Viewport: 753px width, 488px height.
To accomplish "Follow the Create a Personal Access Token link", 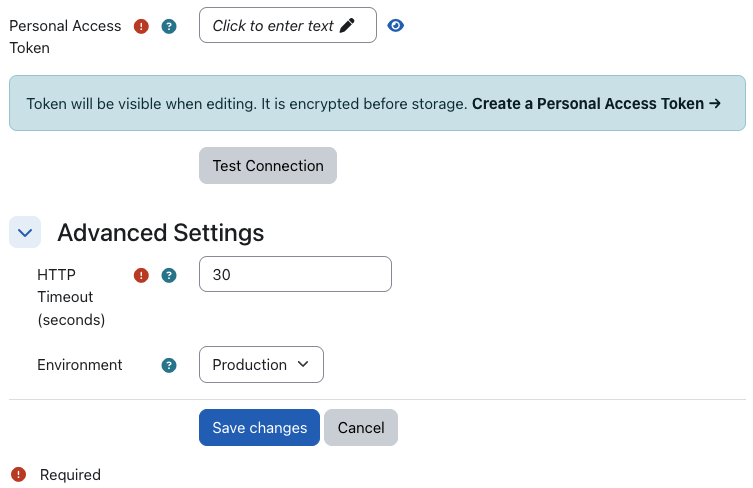I will pos(596,103).
